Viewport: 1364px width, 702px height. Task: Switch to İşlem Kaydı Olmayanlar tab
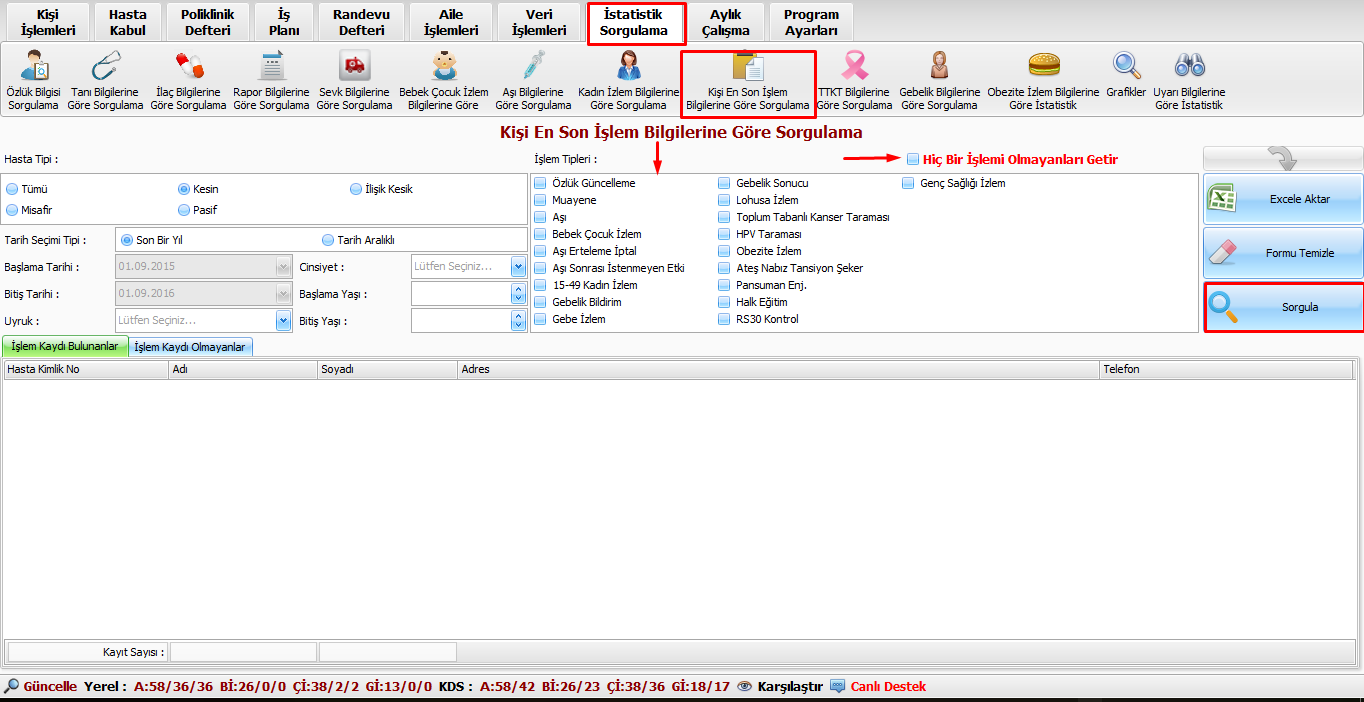[x=190, y=347]
